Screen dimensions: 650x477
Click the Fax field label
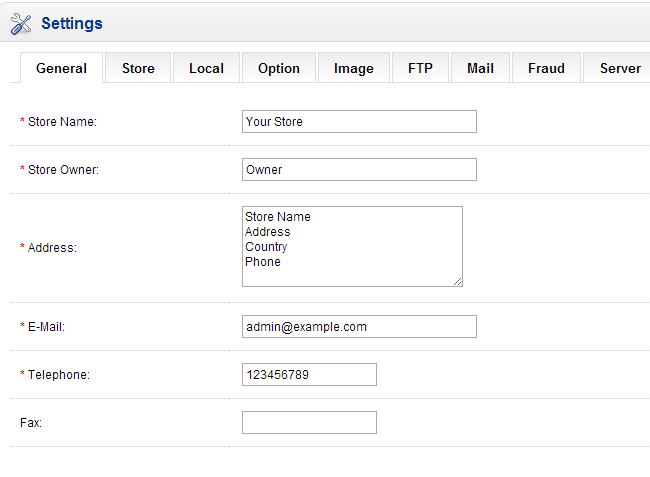[31, 423]
